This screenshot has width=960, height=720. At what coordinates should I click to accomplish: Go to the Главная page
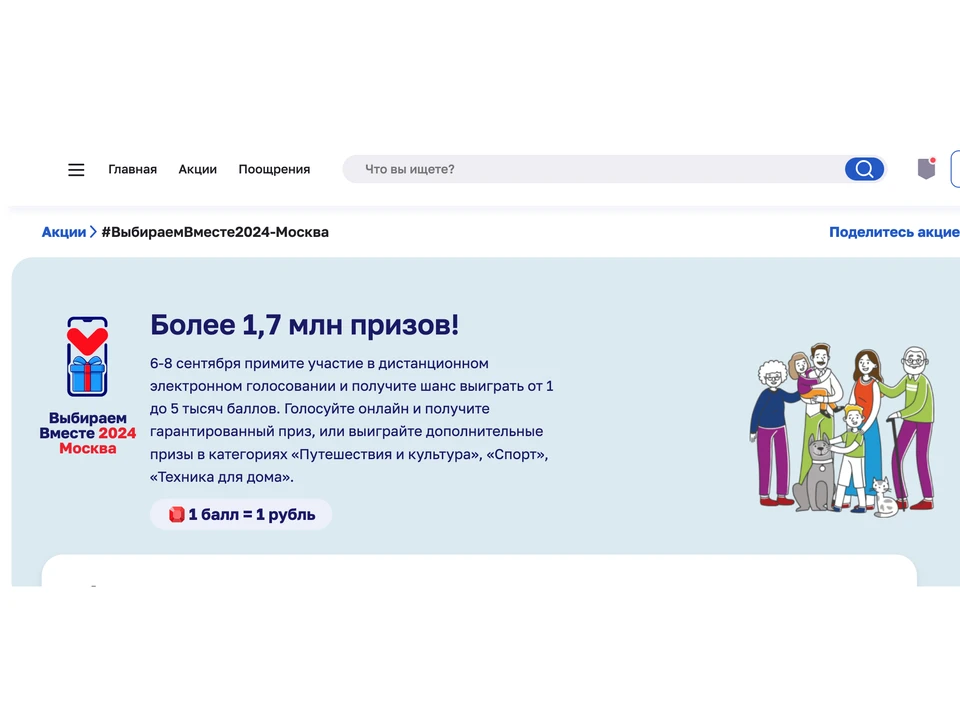(x=132, y=170)
